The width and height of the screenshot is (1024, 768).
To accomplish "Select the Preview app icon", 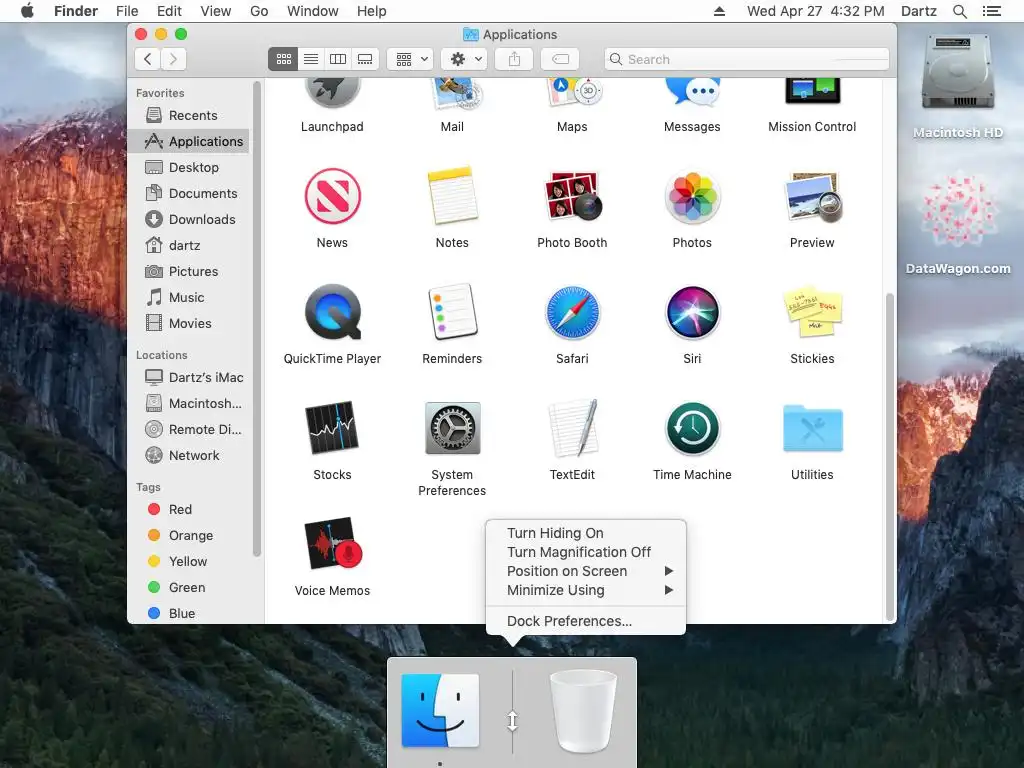I will pos(812,197).
